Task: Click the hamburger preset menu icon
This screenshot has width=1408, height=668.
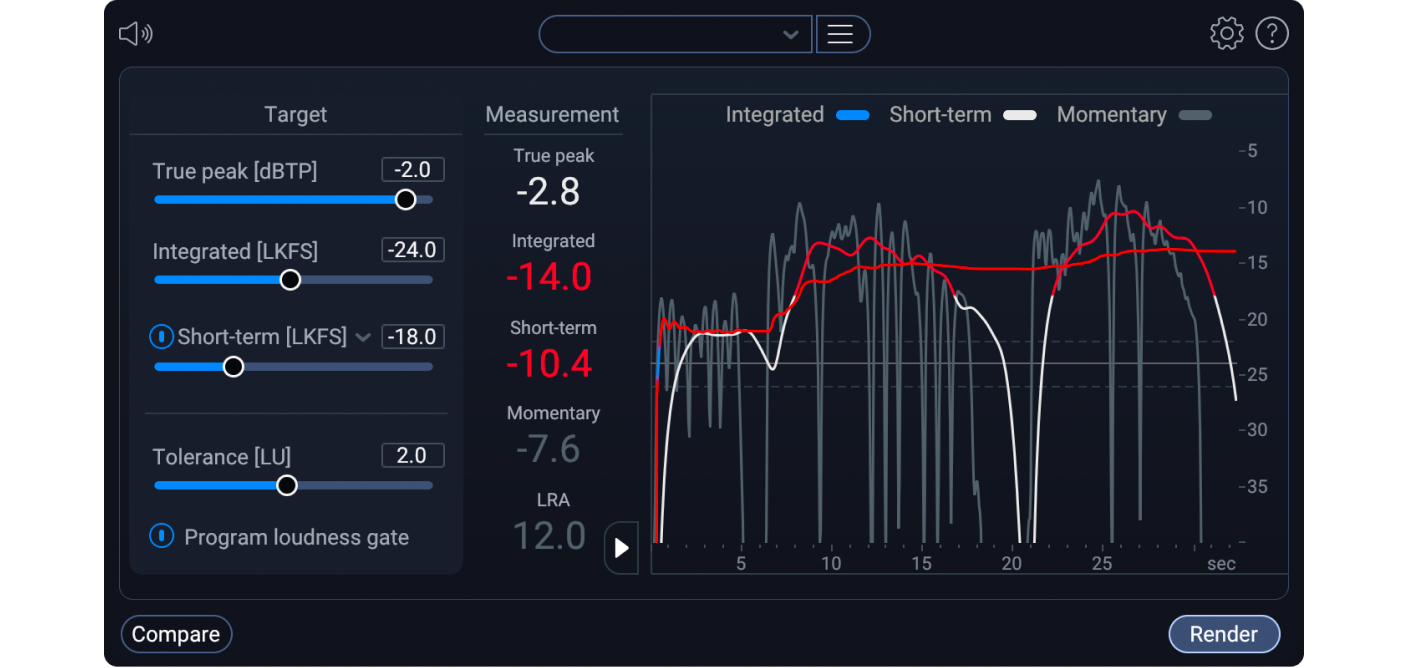Action: click(842, 33)
